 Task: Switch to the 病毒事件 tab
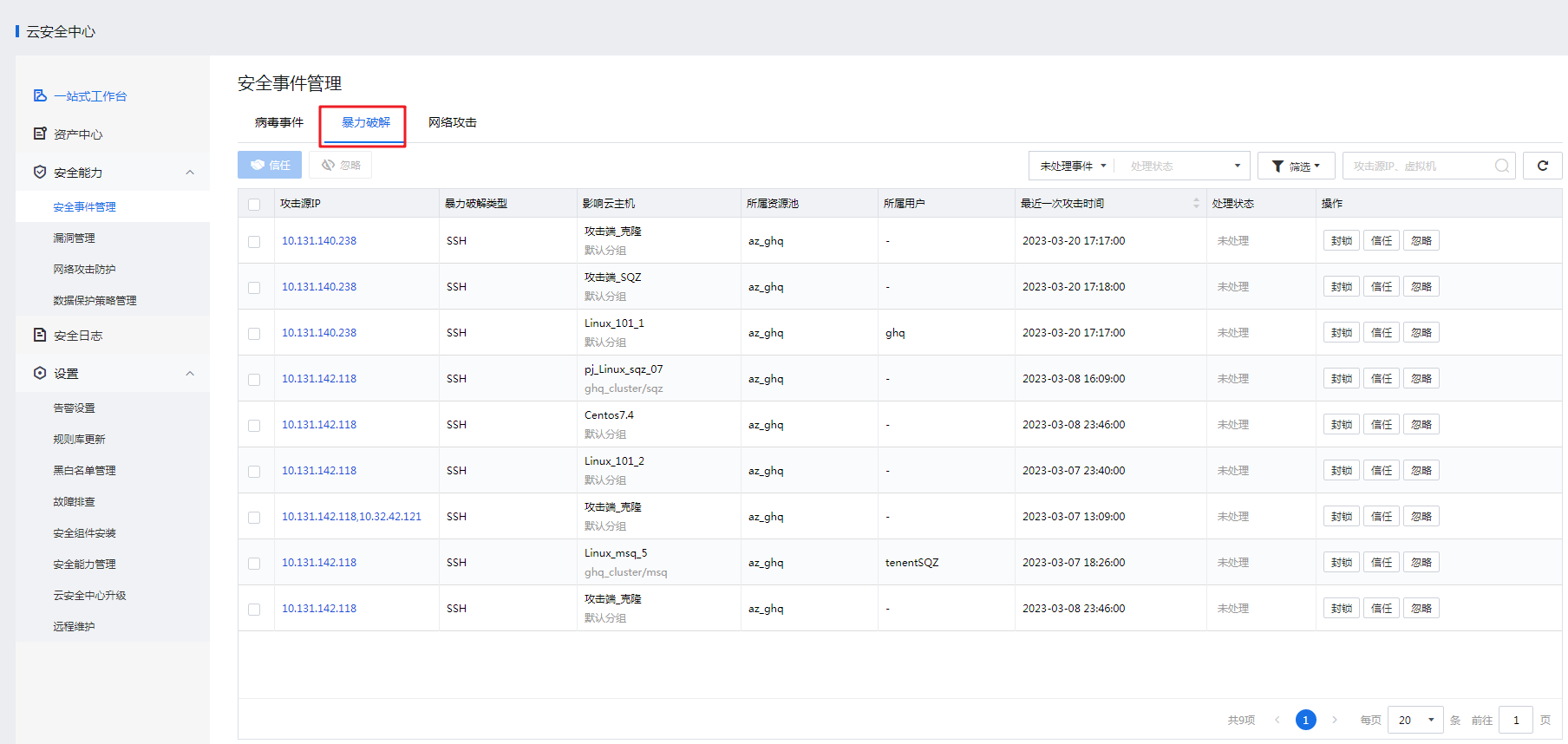[x=279, y=122]
